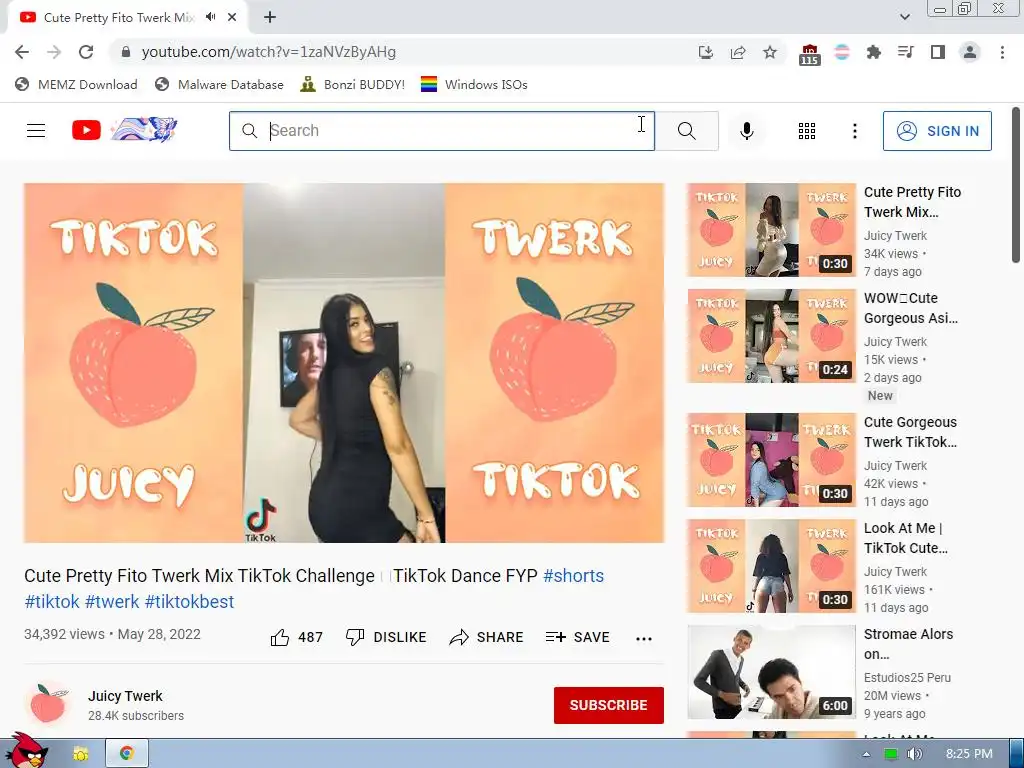Open the Juicy Twerk channel avatar
The width and height of the screenshot is (1024, 768).
[48, 705]
